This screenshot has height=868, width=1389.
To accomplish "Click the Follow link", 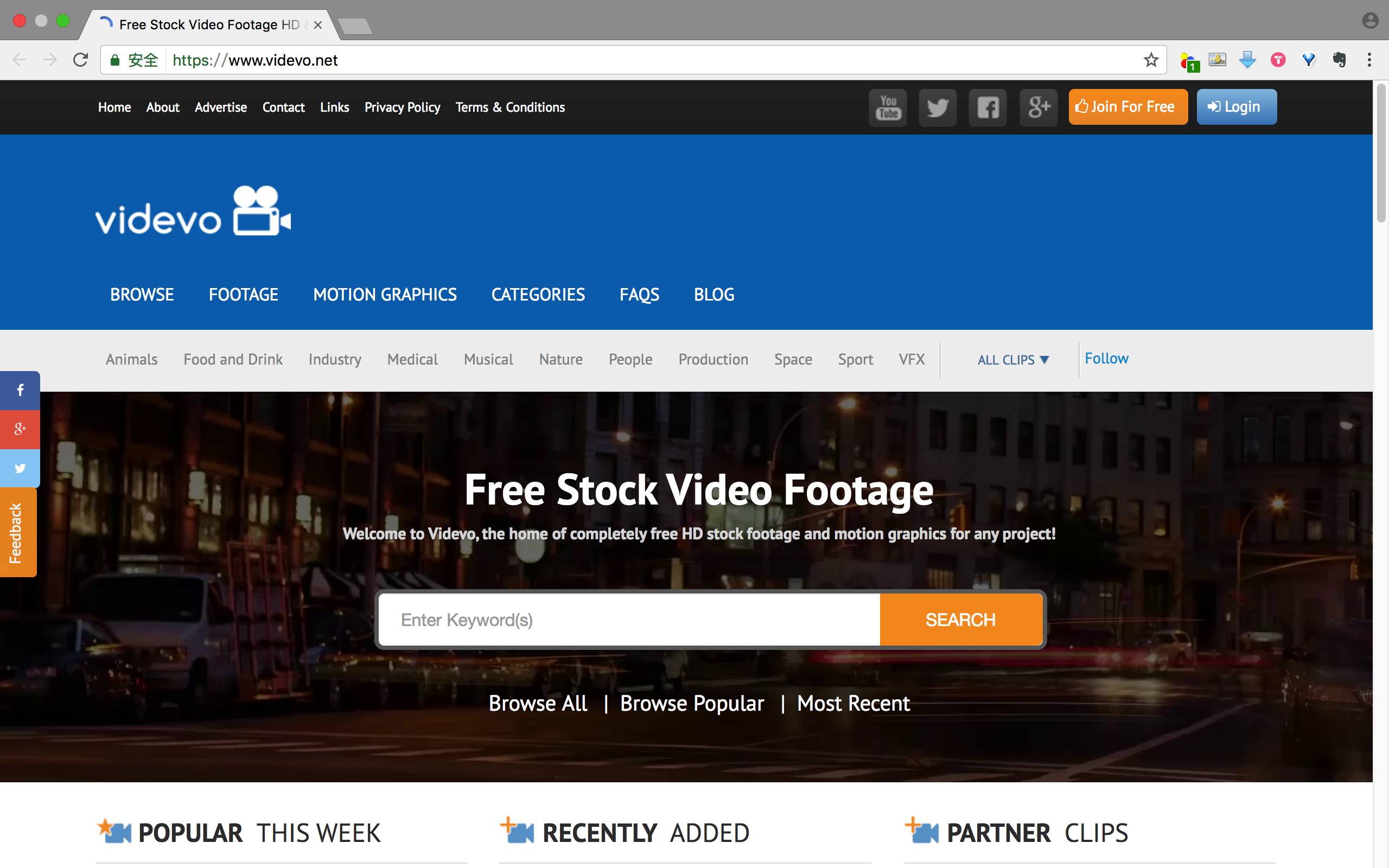I will (x=1106, y=358).
